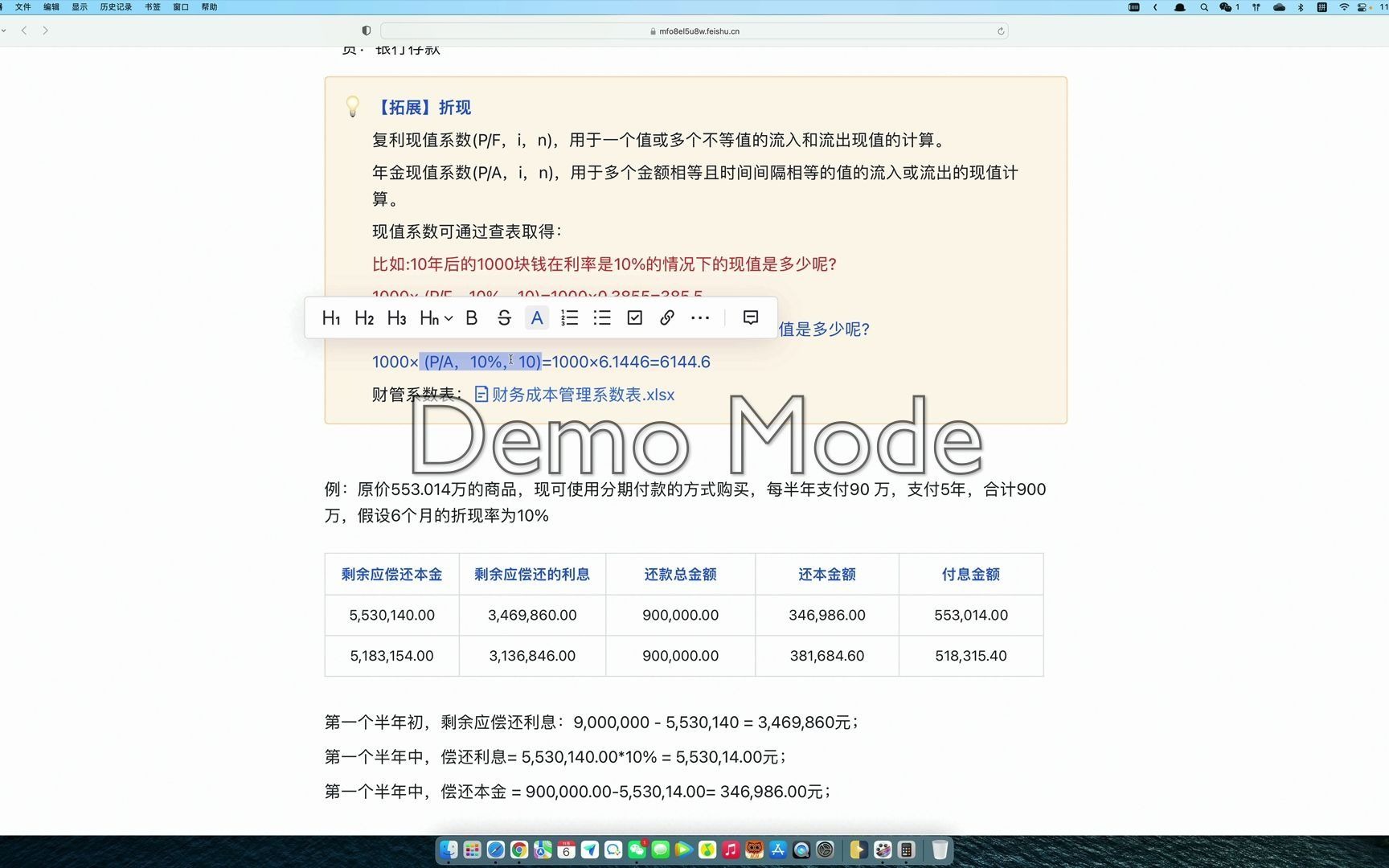Go forward in browser history
The image size is (1389, 868).
pos(45,31)
